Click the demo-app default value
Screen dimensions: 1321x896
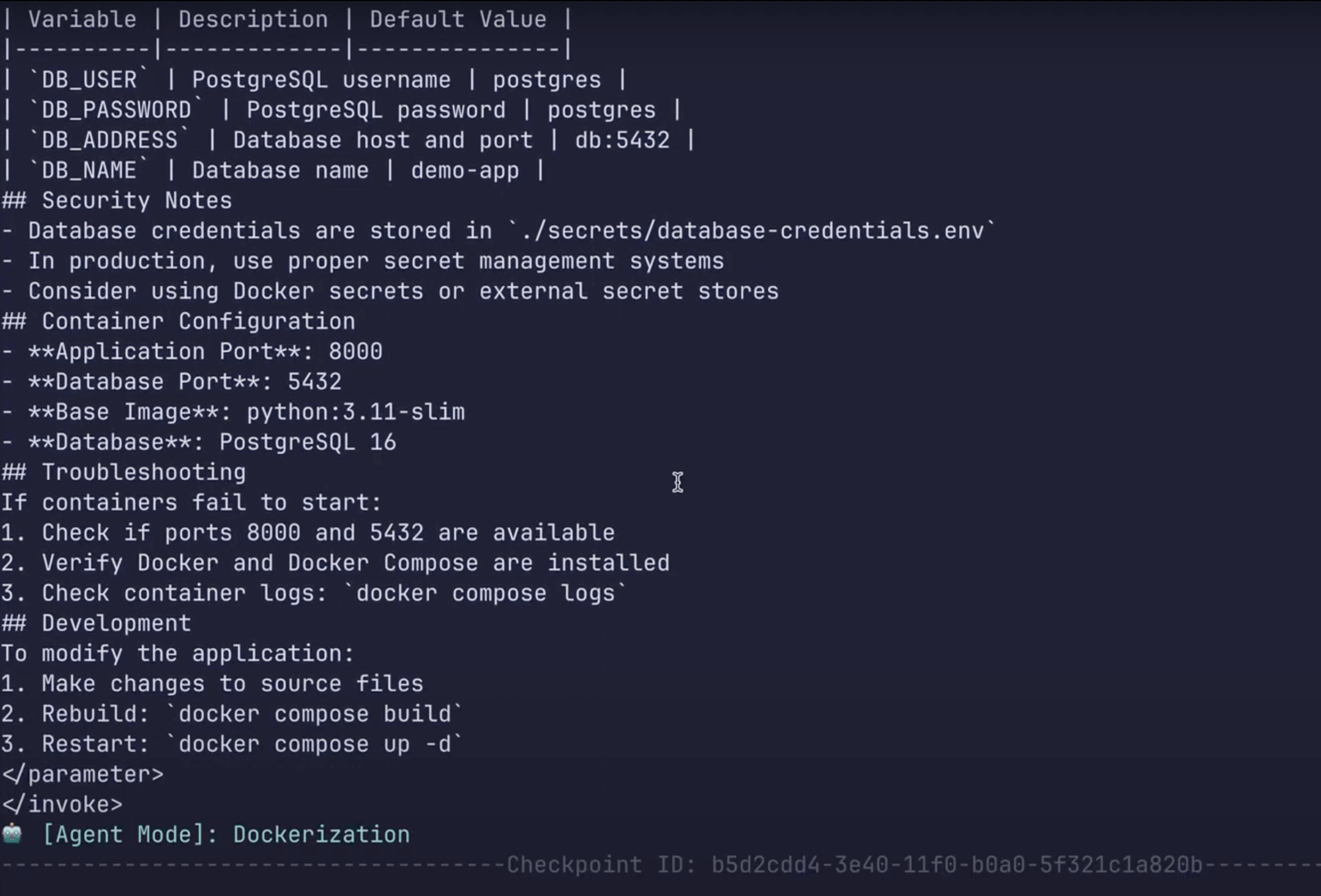465,171
